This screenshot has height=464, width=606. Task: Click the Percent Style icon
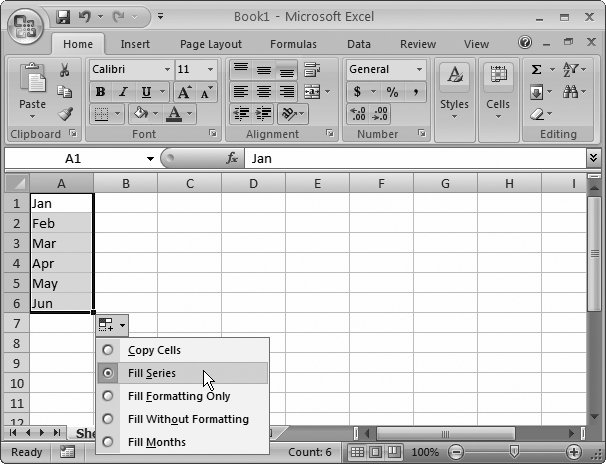[x=391, y=92]
